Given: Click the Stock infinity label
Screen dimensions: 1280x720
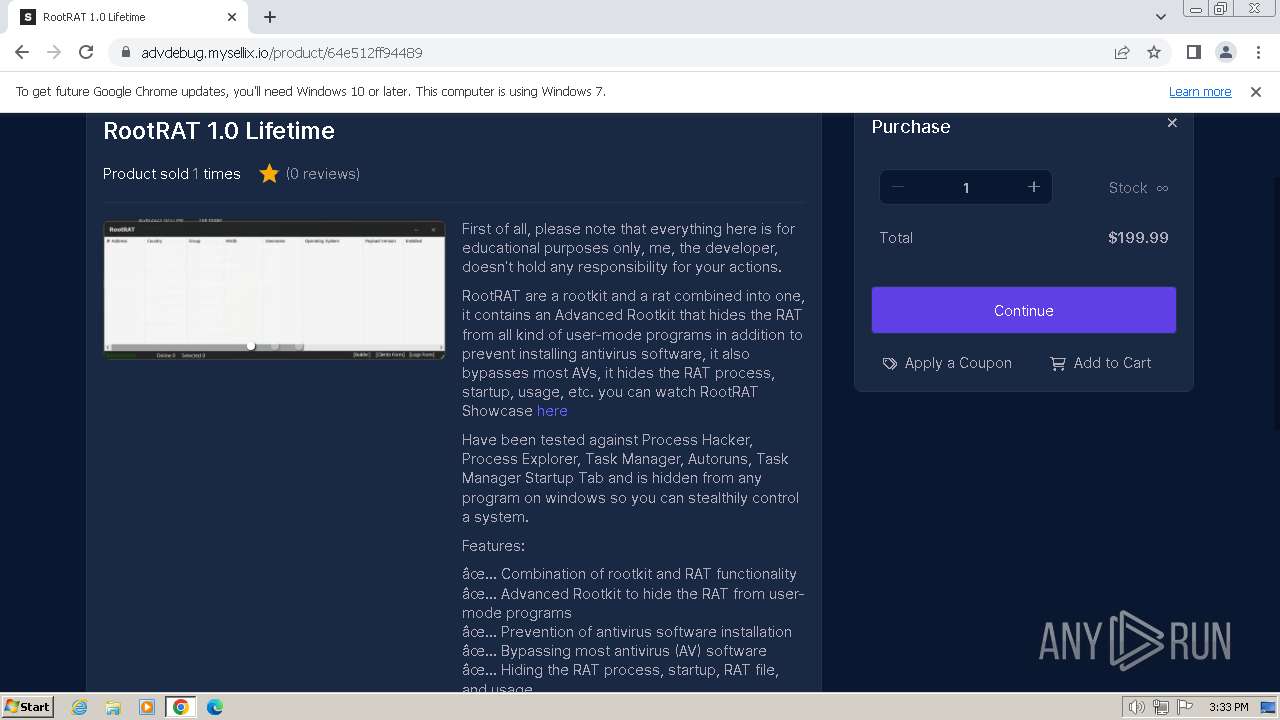Looking at the screenshot, I should tap(1138, 188).
